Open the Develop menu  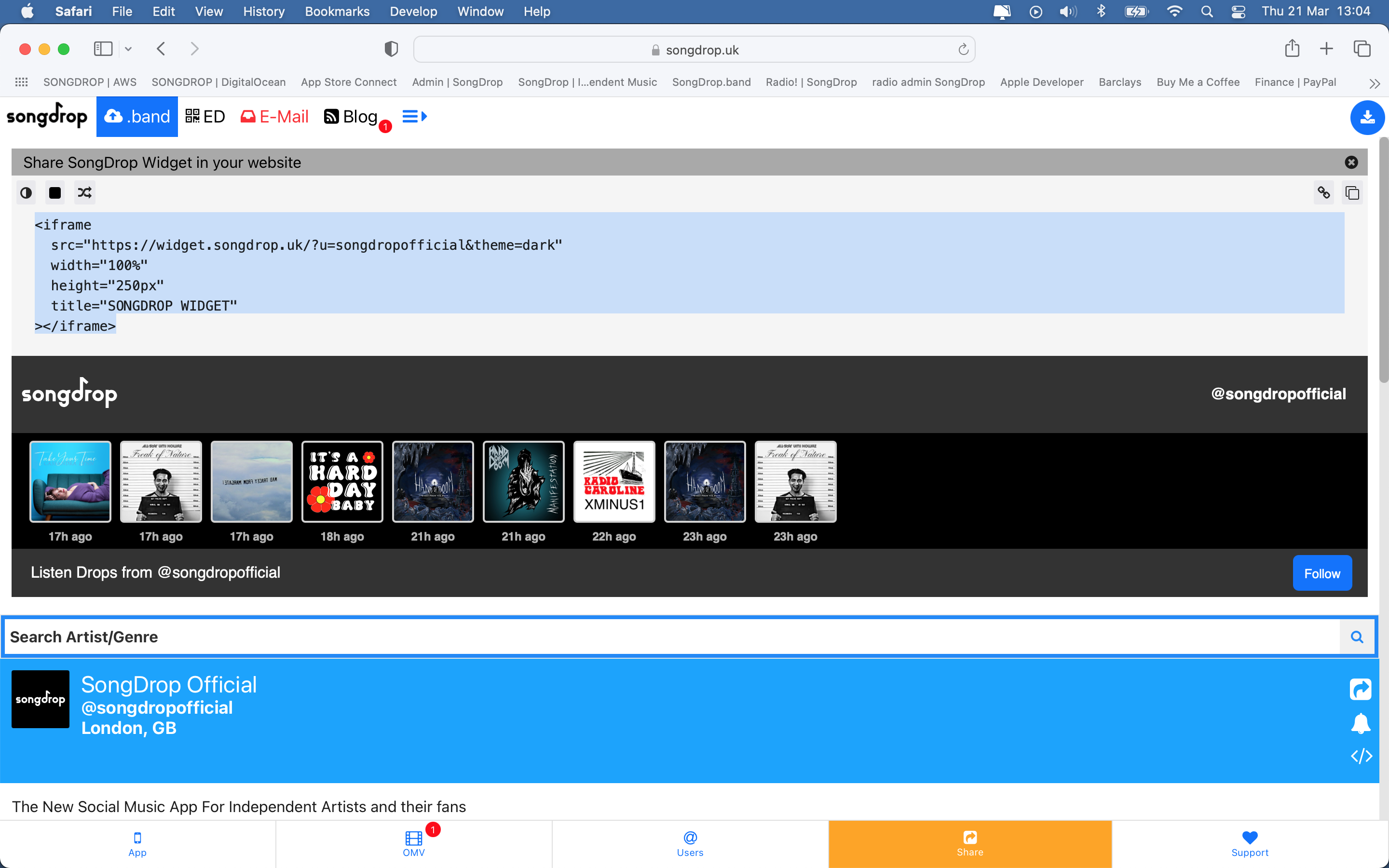413,12
